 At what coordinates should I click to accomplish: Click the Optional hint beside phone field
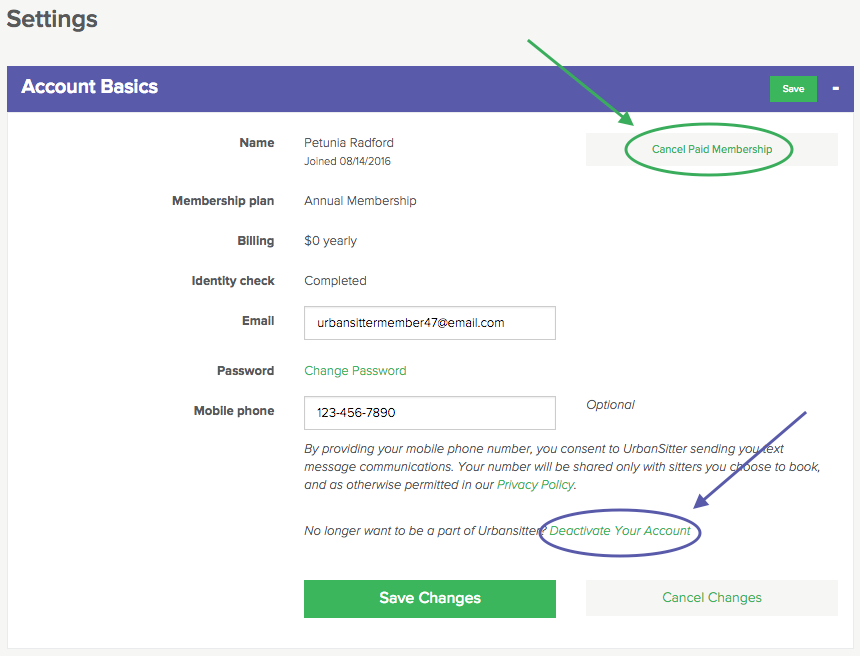point(610,405)
